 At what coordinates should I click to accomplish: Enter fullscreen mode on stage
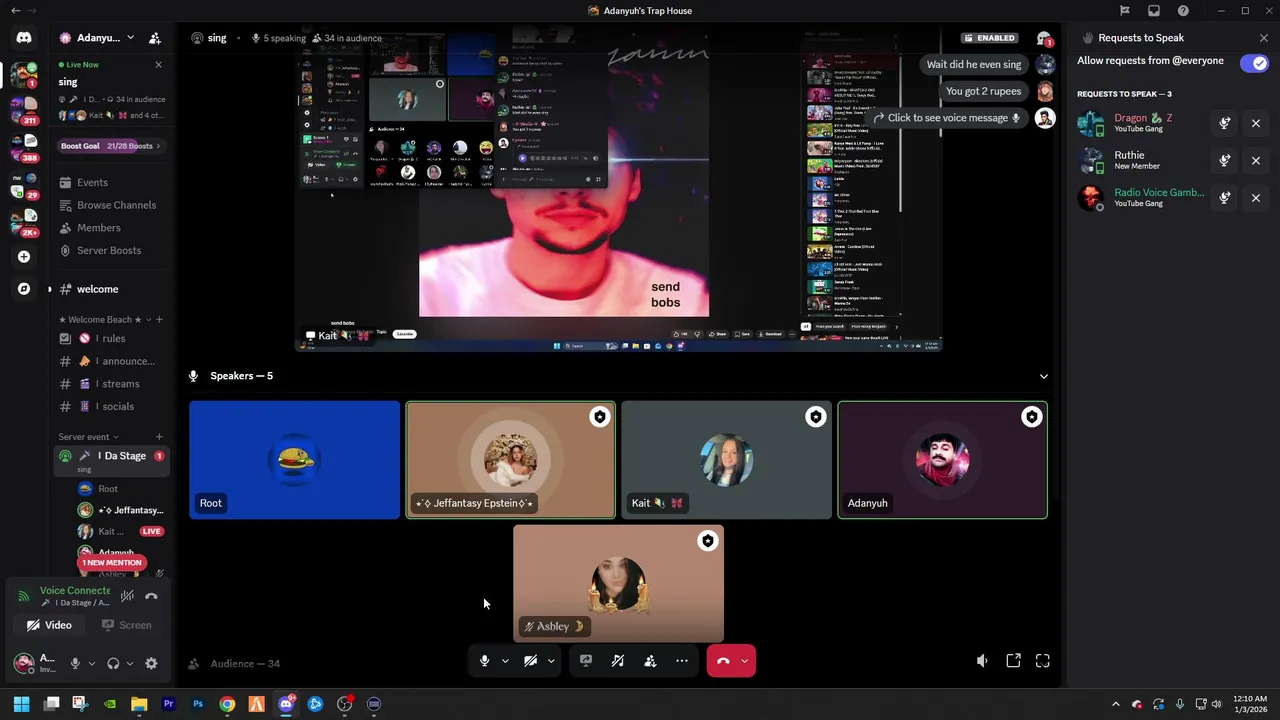tap(1043, 661)
